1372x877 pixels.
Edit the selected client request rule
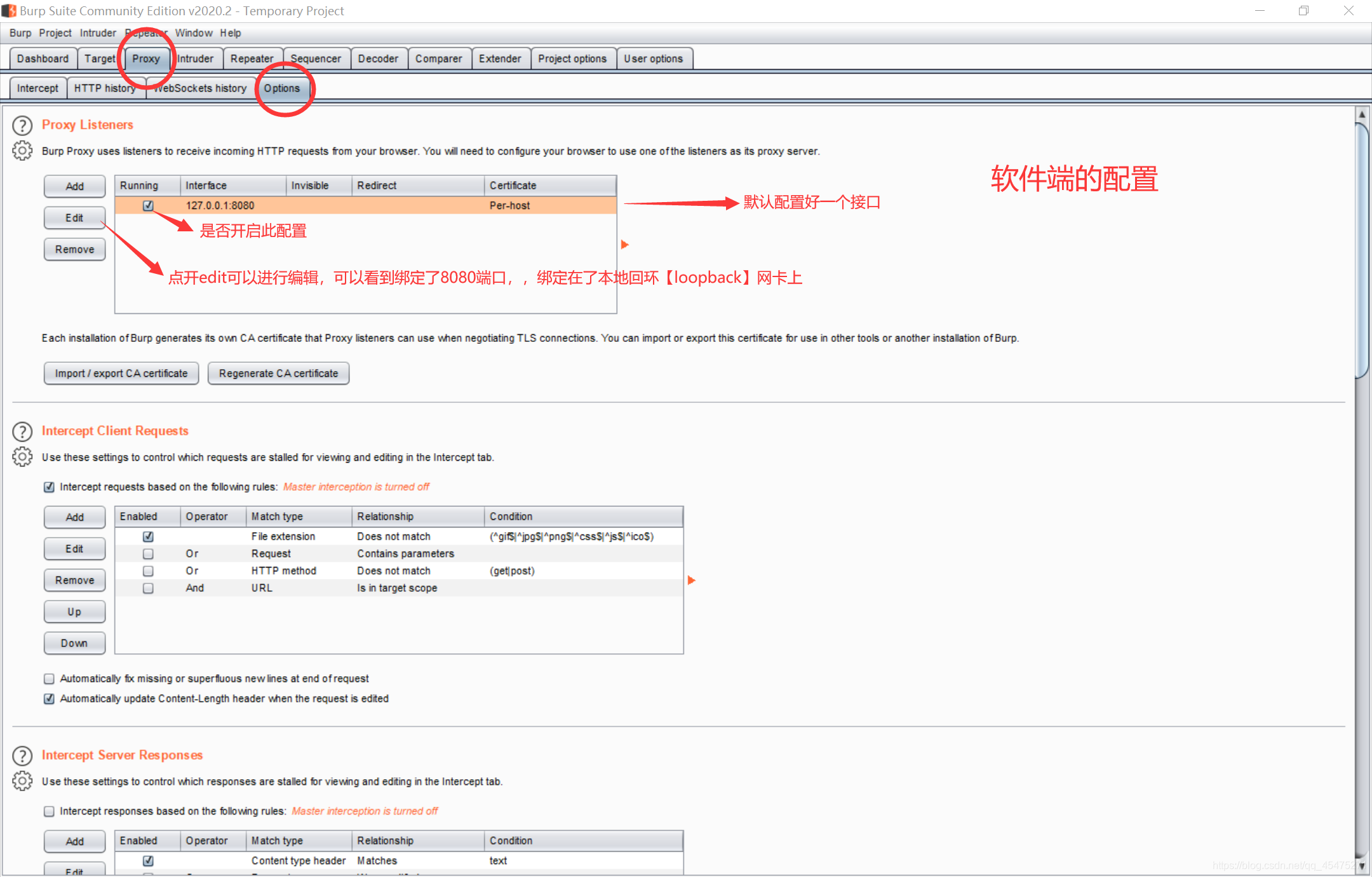(74, 548)
